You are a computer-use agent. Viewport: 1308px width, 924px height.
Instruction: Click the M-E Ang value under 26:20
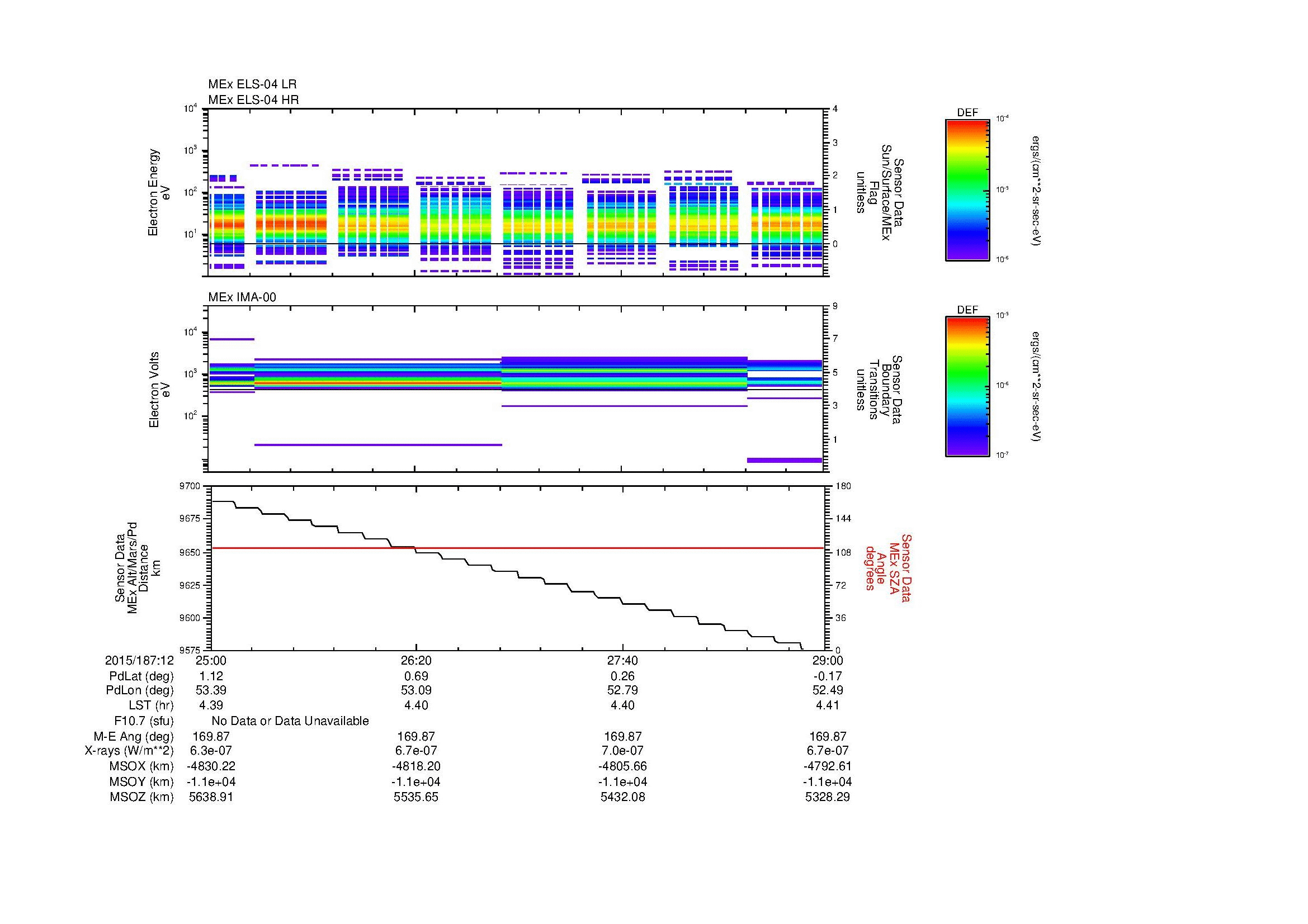[417, 736]
